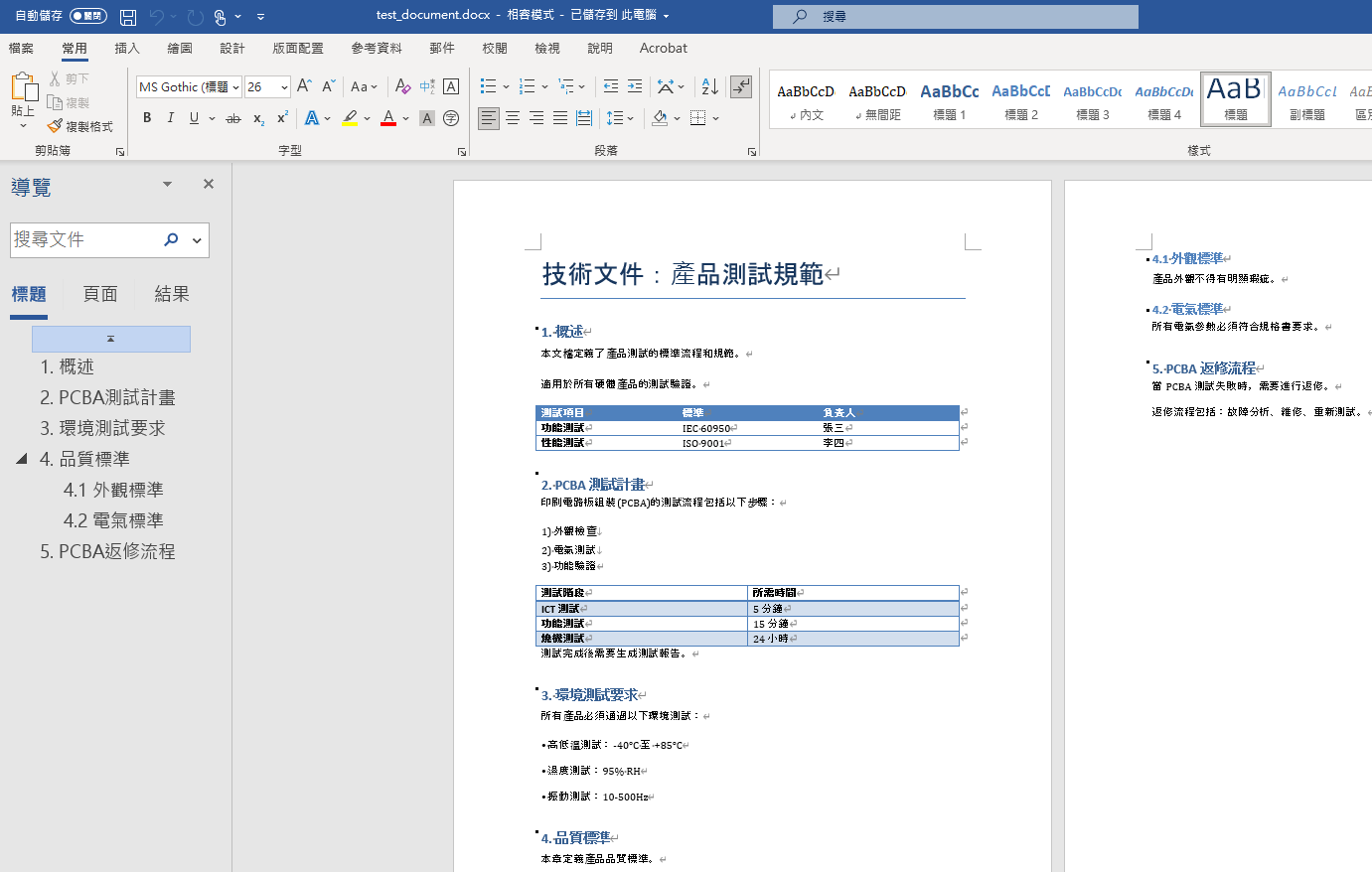The width and height of the screenshot is (1372, 872).
Task: Toggle subscript formatting
Action: click(x=258, y=118)
